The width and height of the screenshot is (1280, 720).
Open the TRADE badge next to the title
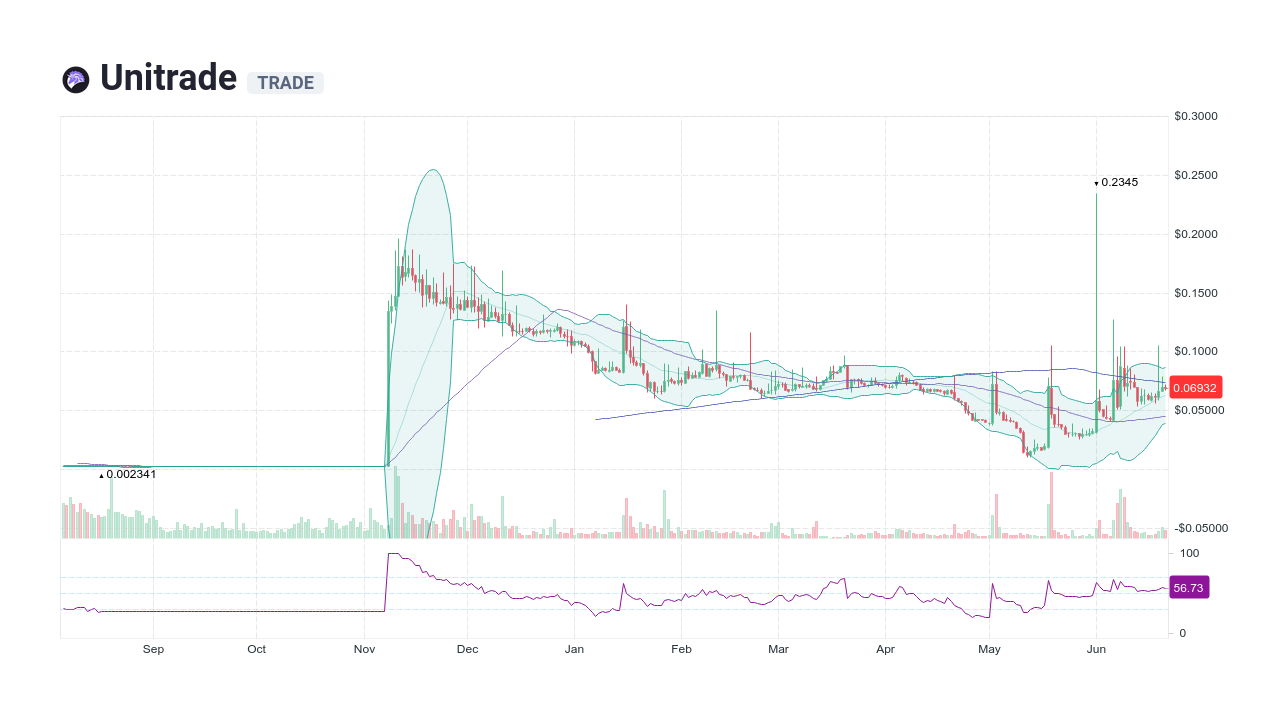(x=285, y=83)
